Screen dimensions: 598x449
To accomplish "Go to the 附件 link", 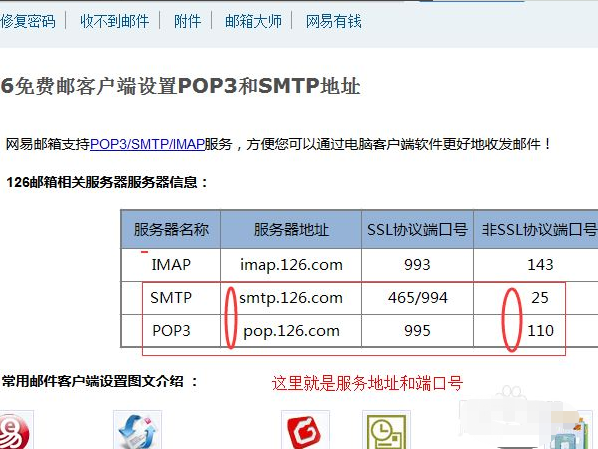I will click(187, 21).
